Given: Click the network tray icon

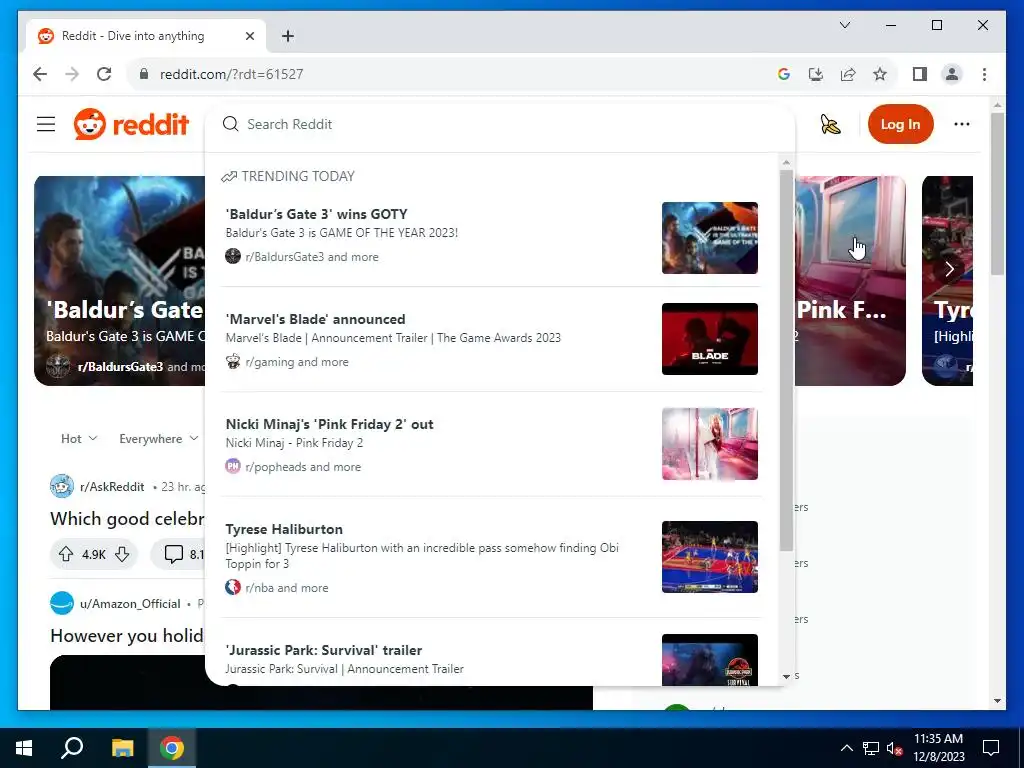Looking at the screenshot, I should point(871,748).
